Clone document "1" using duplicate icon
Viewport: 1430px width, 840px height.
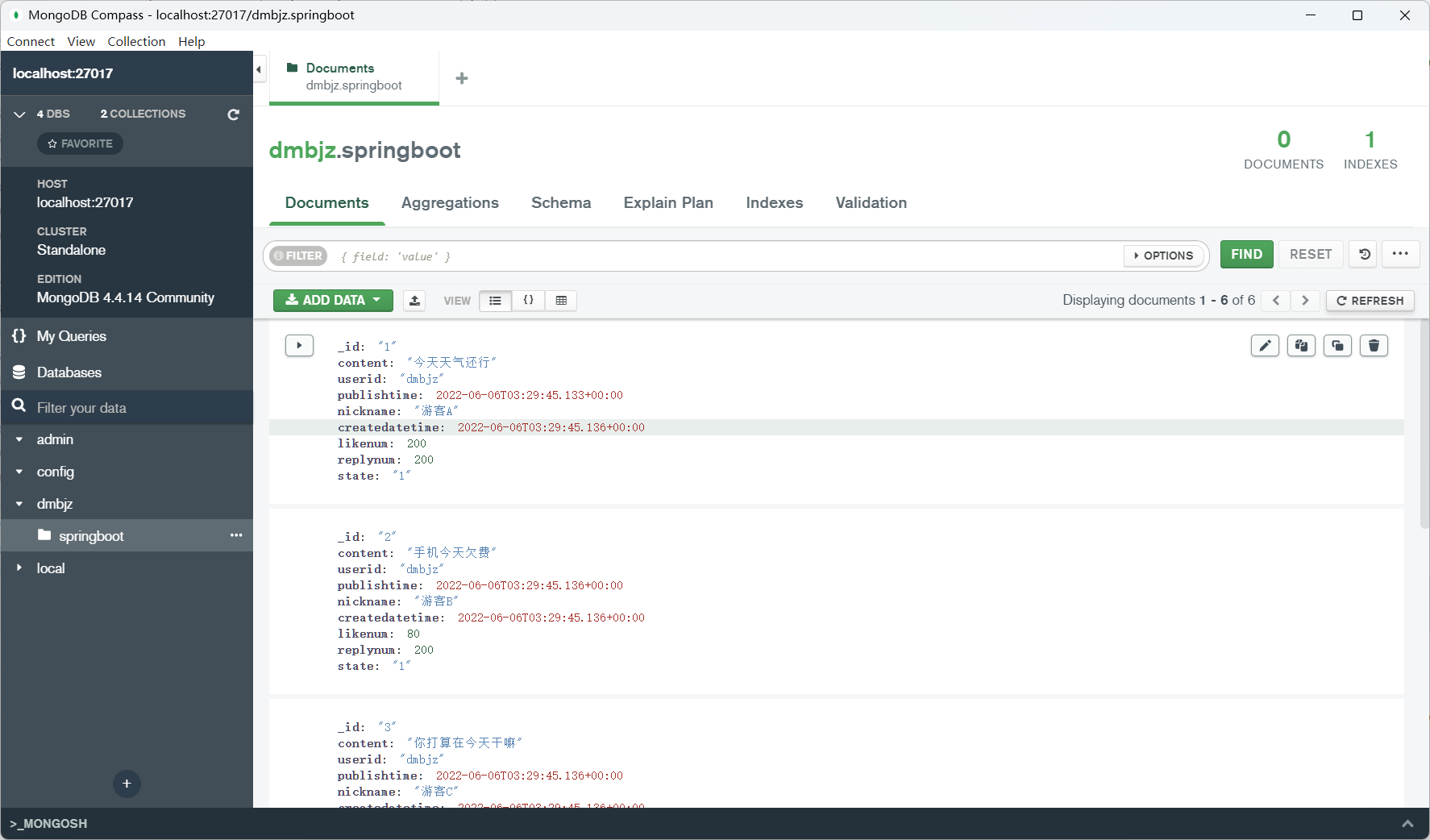tap(1337, 346)
